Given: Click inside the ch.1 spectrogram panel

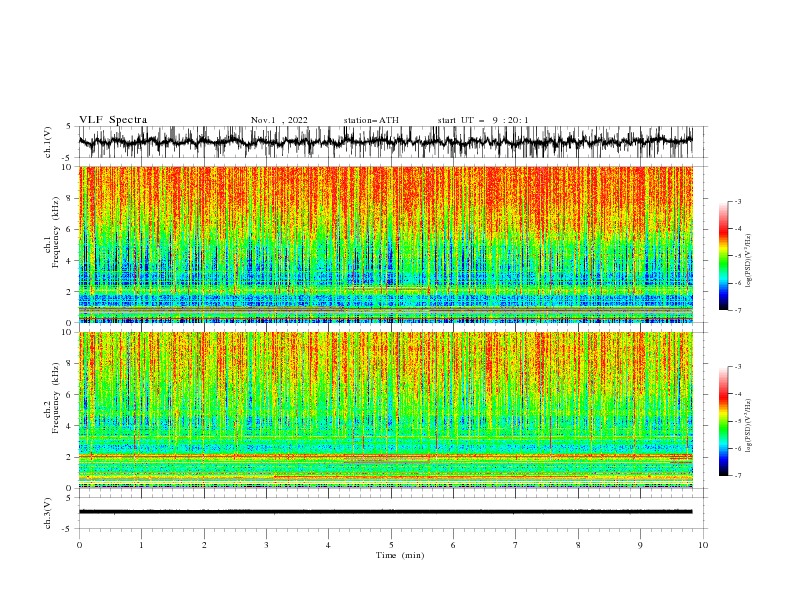Looking at the screenshot, I should coord(385,244).
